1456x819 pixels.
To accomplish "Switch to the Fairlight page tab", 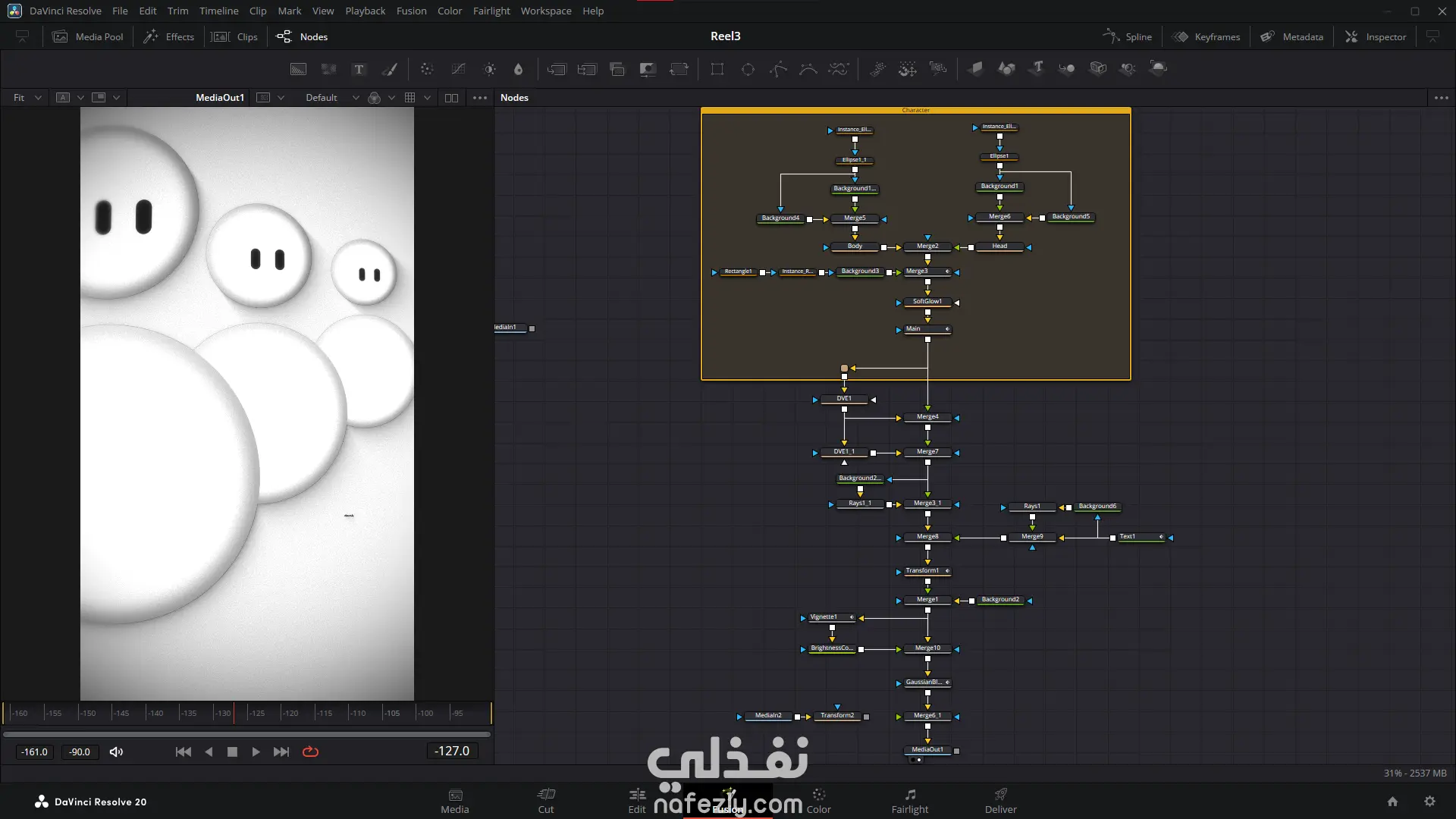I will pos(909,801).
